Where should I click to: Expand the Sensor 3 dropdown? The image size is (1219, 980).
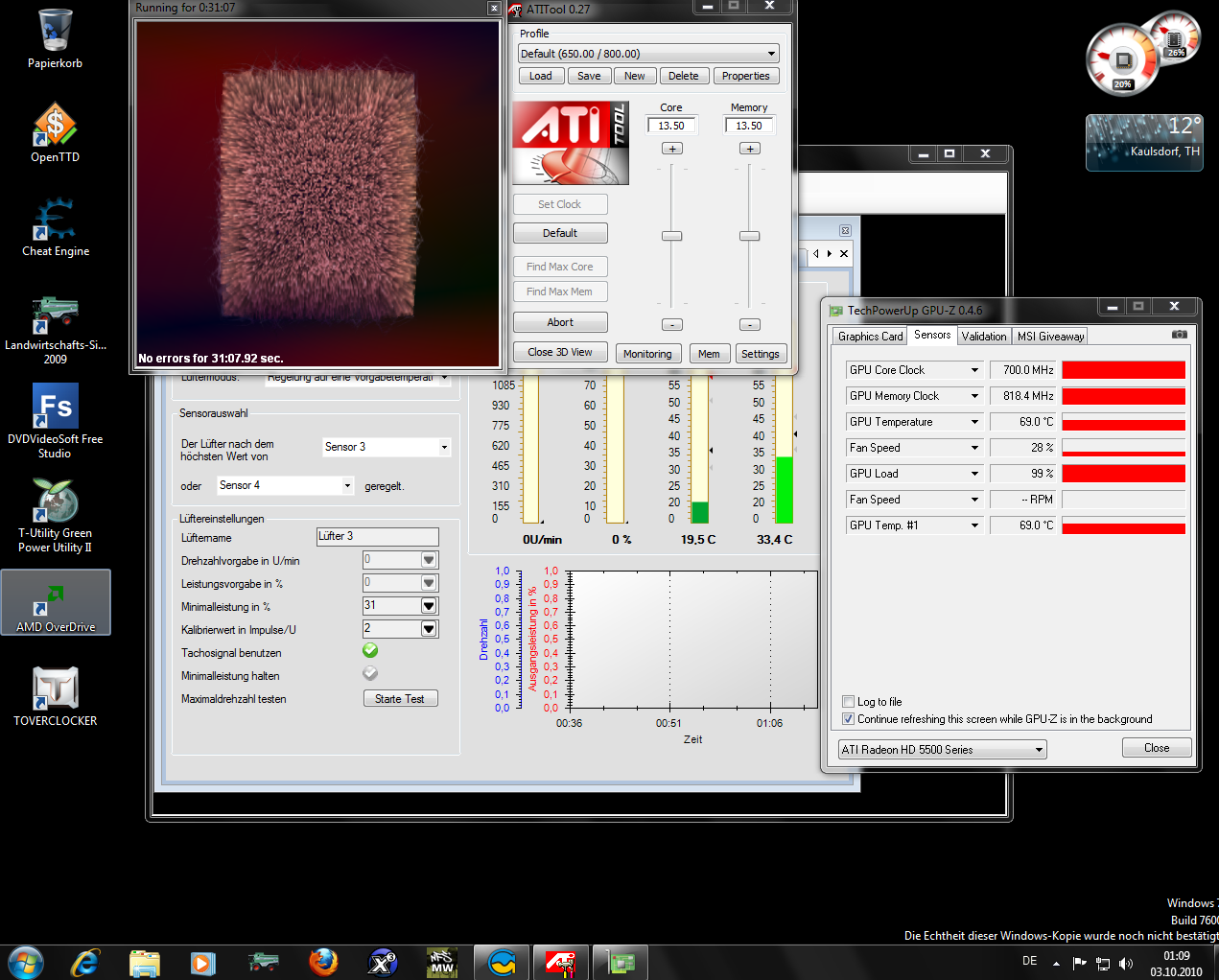pos(444,447)
